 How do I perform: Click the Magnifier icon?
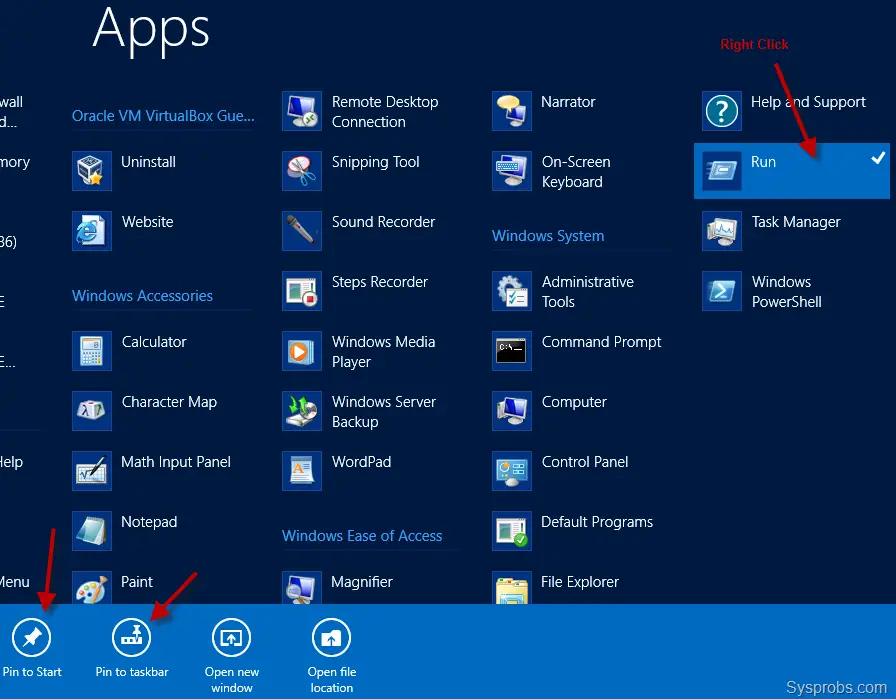(302, 588)
